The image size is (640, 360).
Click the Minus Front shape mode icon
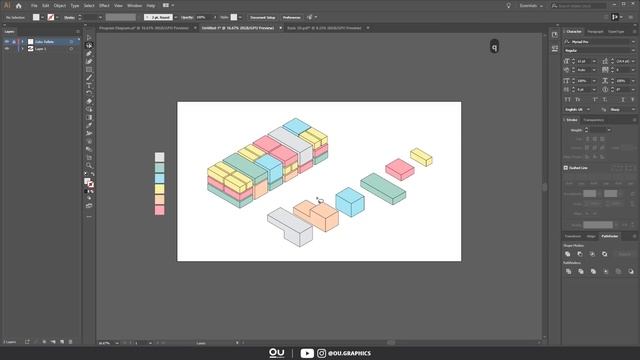(580, 254)
